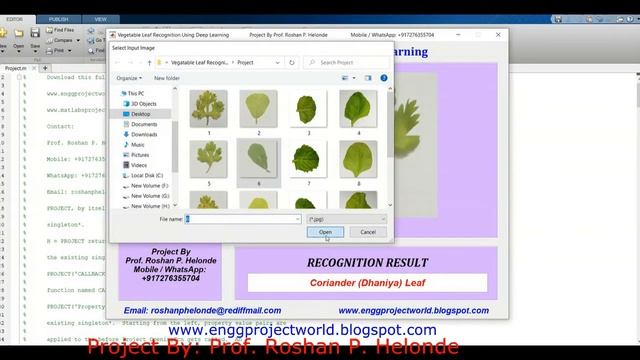Click the navigation pane scrollbar
The width and height of the screenshot is (640, 360).
point(175,147)
